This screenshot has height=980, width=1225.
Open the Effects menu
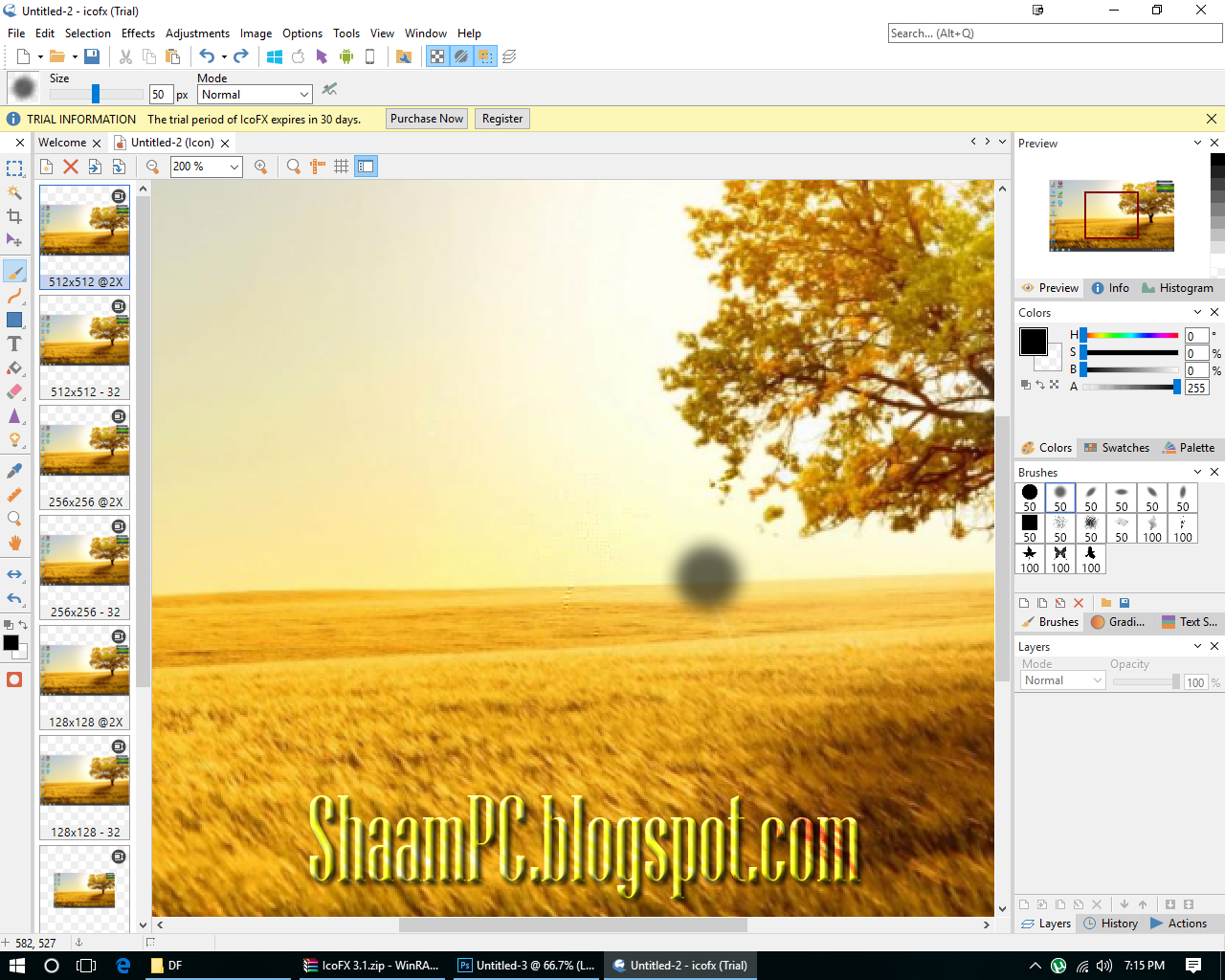[138, 33]
